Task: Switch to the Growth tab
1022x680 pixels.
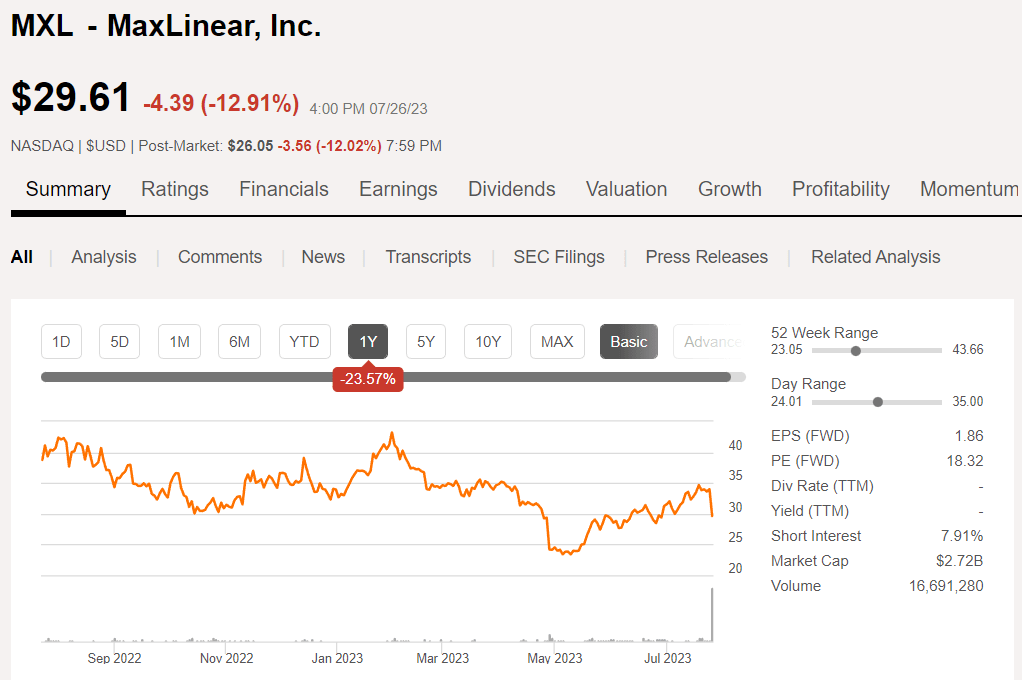Action: (x=729, y=189)
